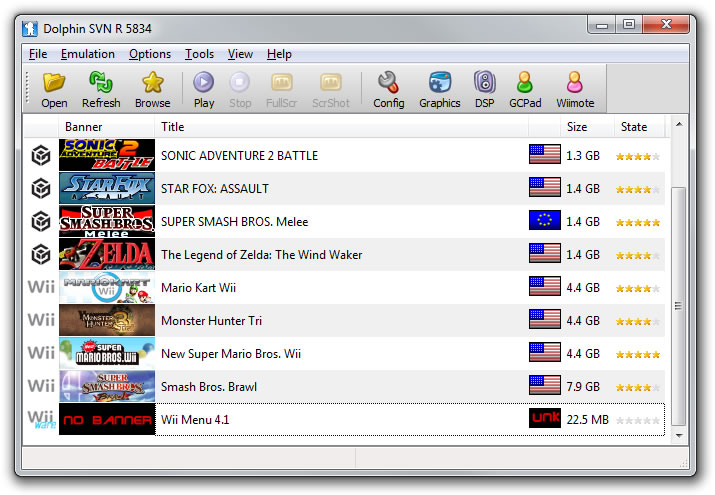The image size is (715, 495).
Task: Expand the Tools menu
Action: click(x=199, y=54)
